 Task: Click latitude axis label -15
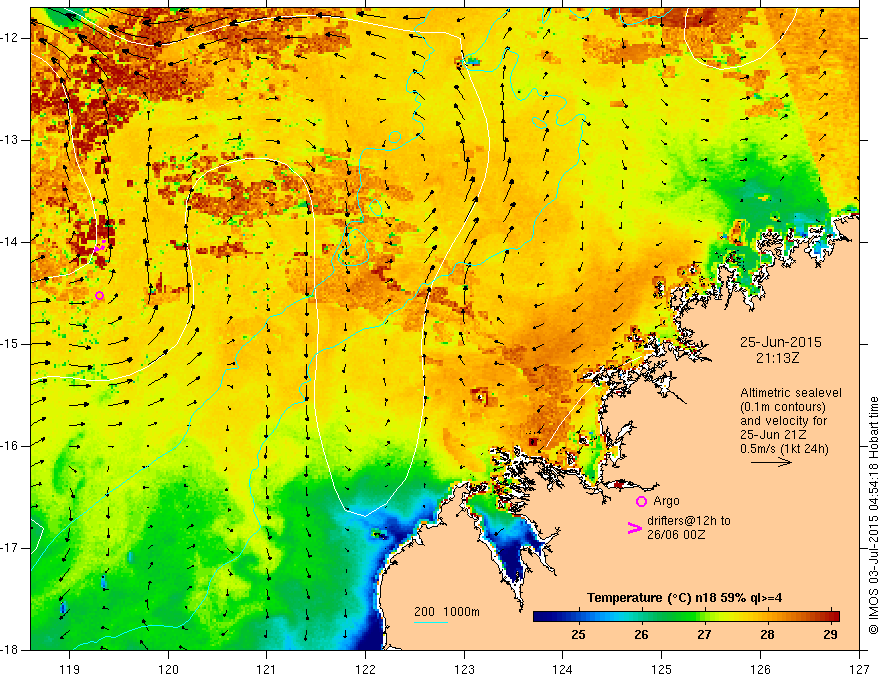tap(11, 344)
